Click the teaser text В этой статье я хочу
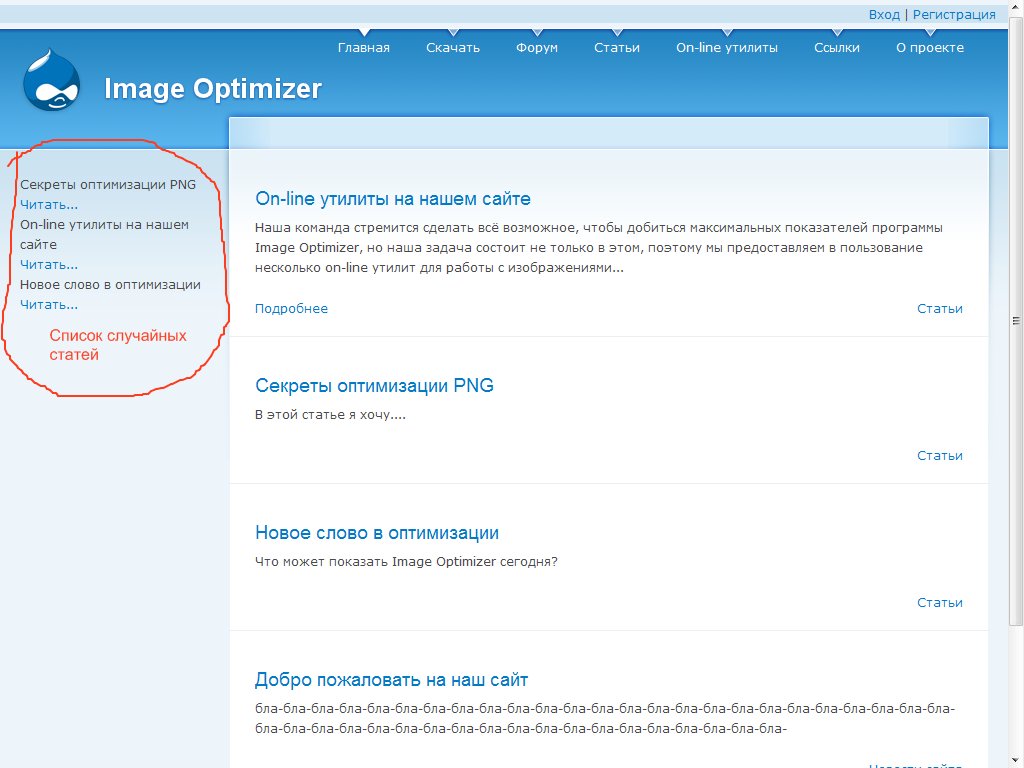 coord(330,415)
